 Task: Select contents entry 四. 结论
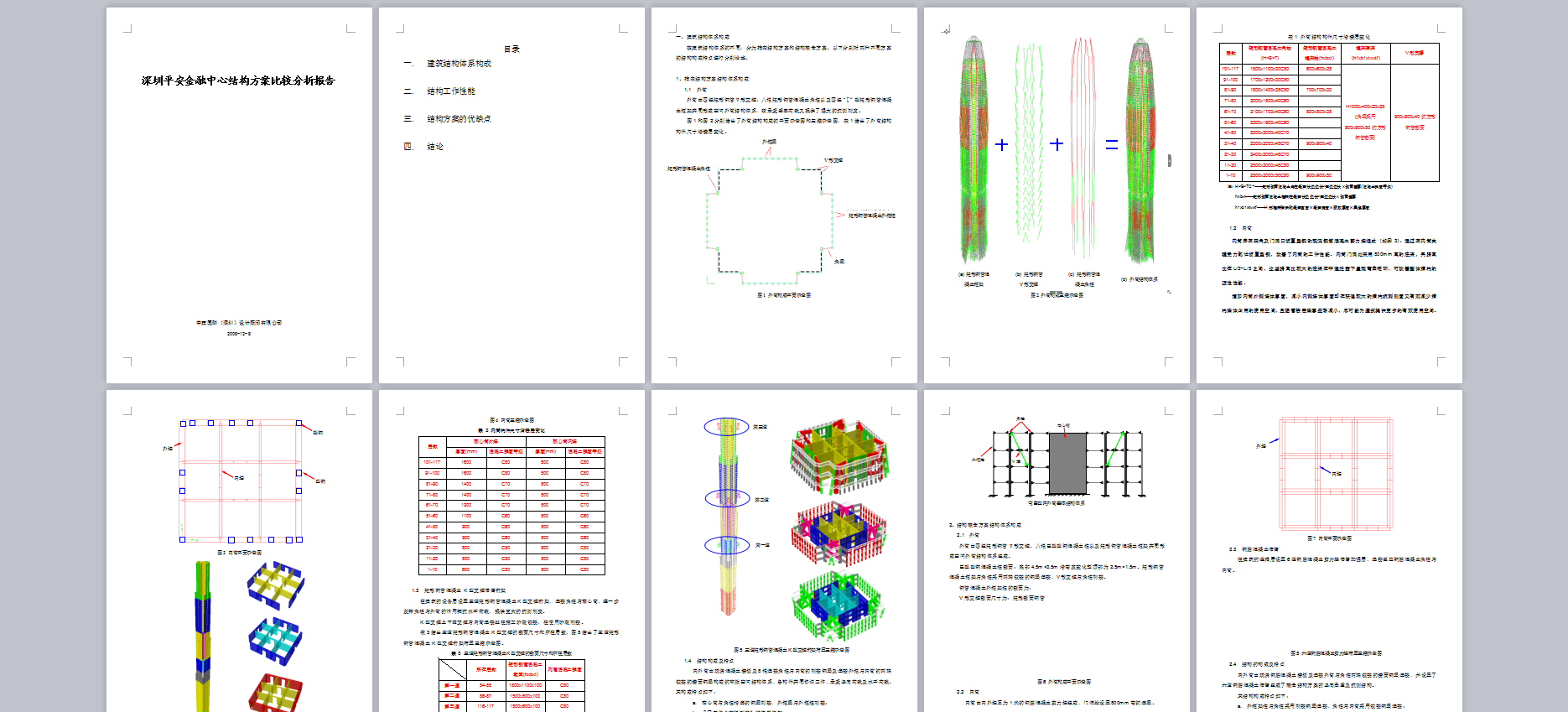(x=423, y=147)
